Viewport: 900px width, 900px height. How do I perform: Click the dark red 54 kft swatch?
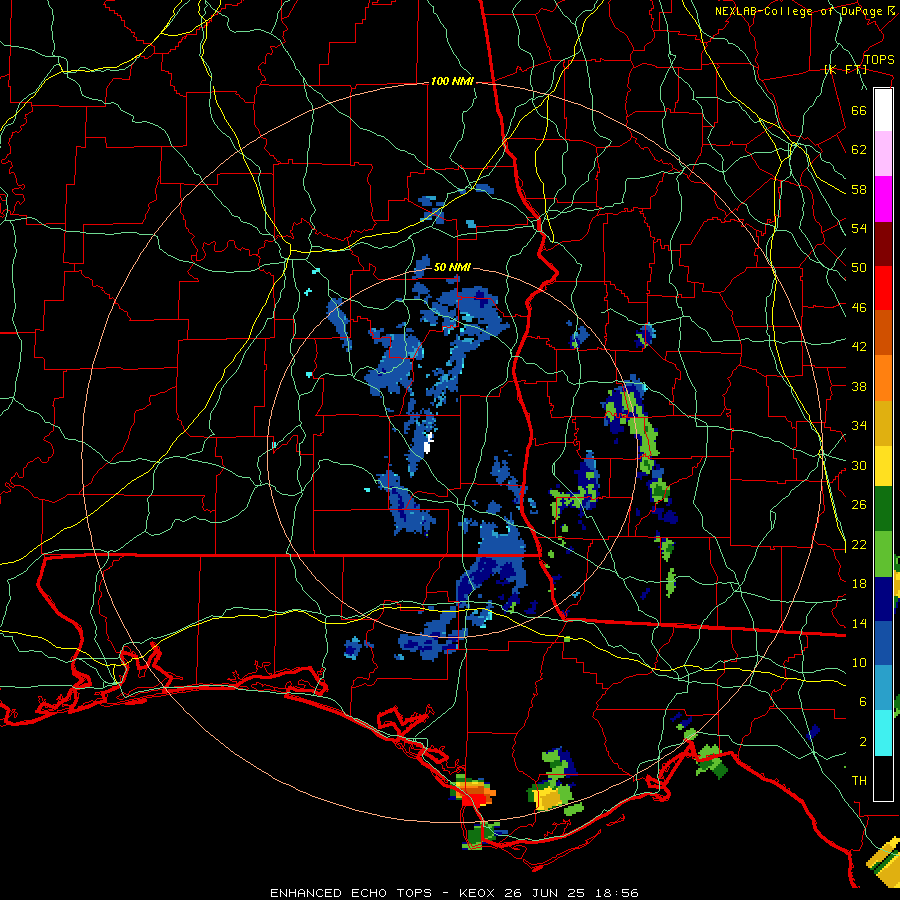(x=883, y=244)
